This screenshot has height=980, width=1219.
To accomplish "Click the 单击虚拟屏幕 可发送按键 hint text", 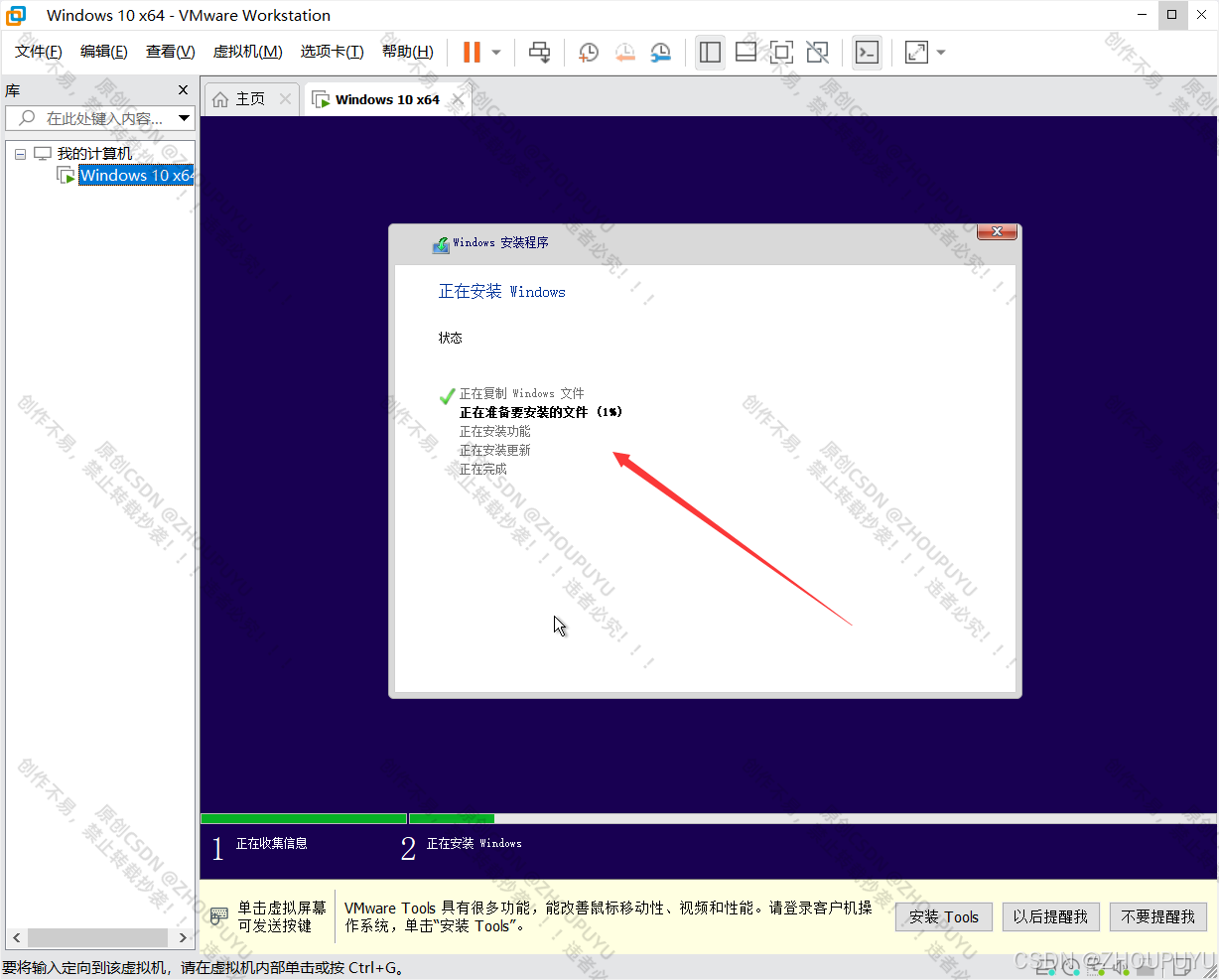I will point(282,916).
